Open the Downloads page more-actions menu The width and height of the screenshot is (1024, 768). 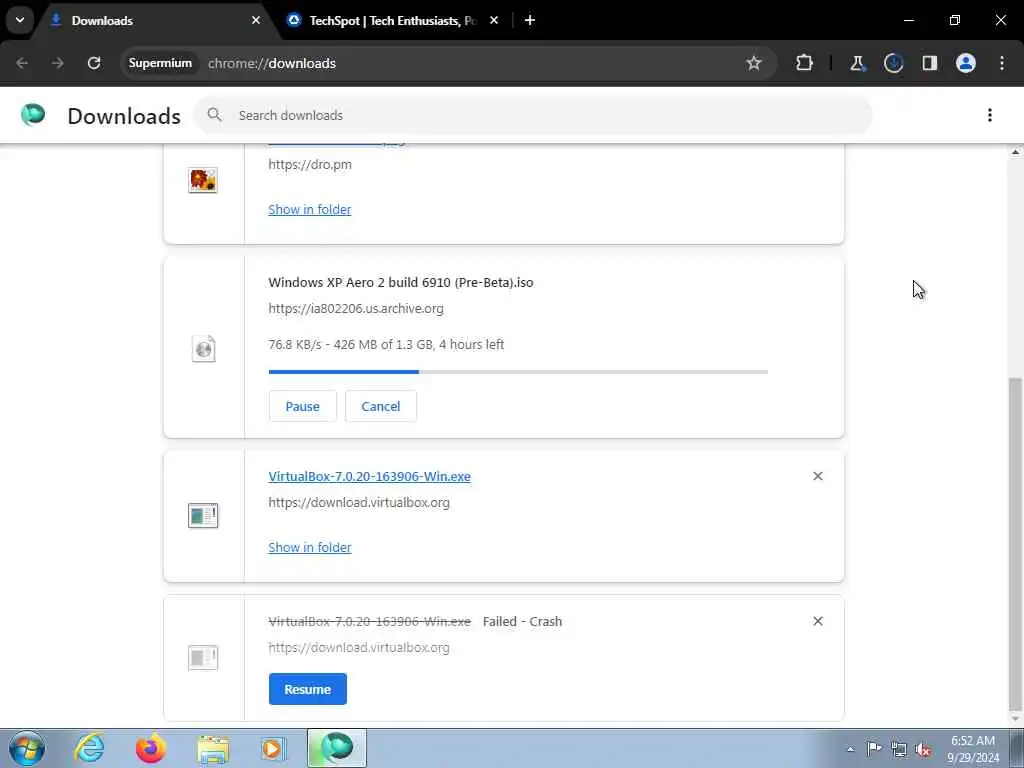point(989,116)
